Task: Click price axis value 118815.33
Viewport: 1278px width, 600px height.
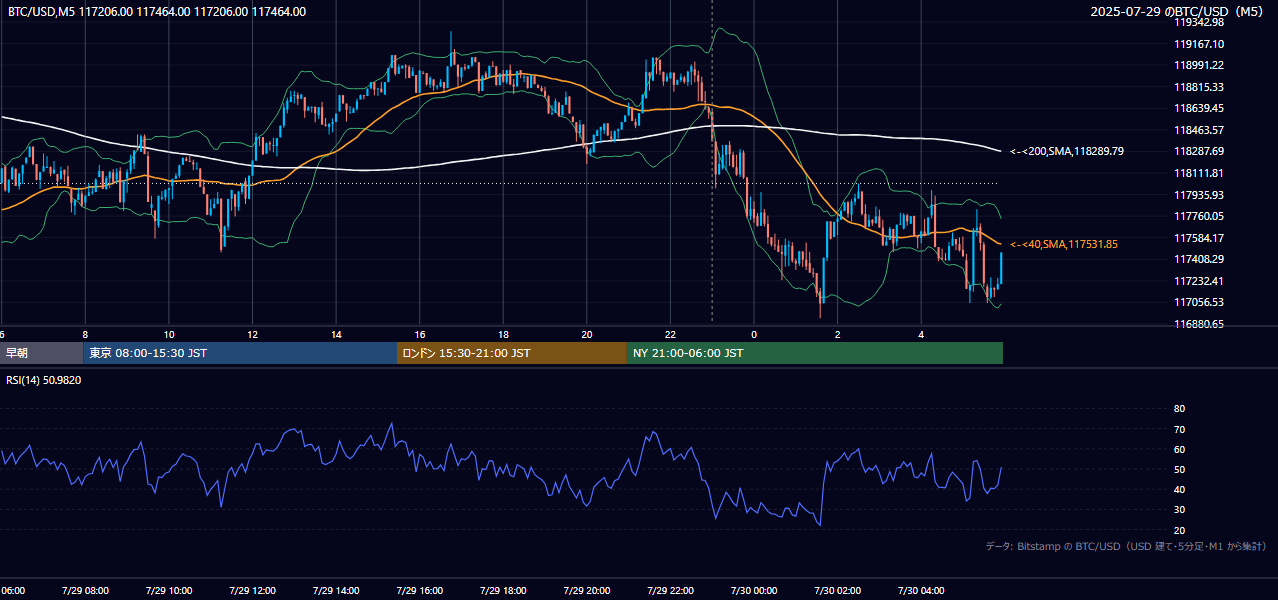Action: click(1199, 87)
